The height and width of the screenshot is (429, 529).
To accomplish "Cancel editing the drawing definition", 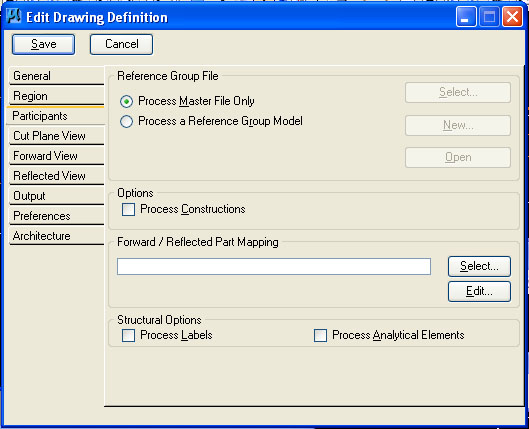I will coord(121,44).
